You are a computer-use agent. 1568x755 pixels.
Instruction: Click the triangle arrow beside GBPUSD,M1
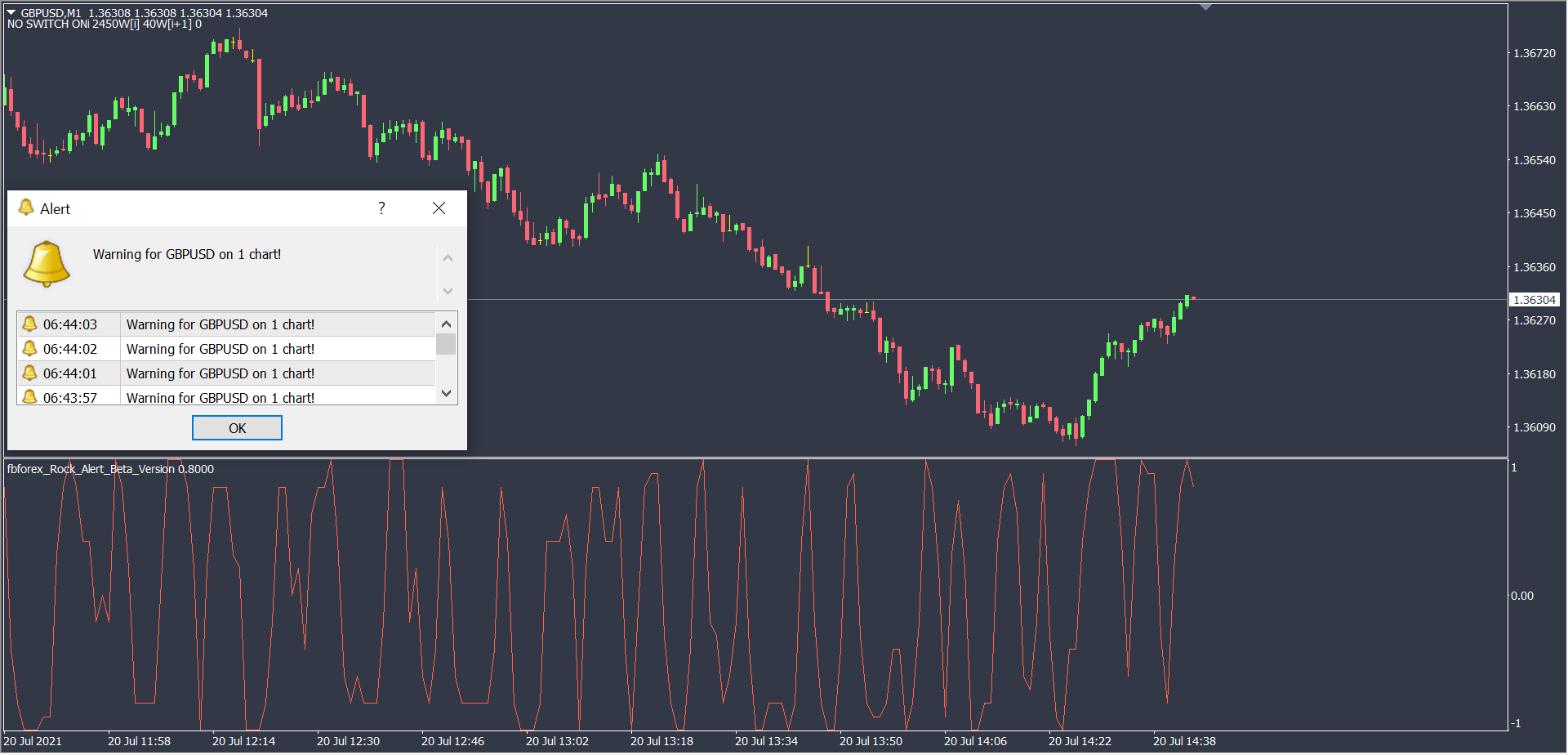coord(11,13)
